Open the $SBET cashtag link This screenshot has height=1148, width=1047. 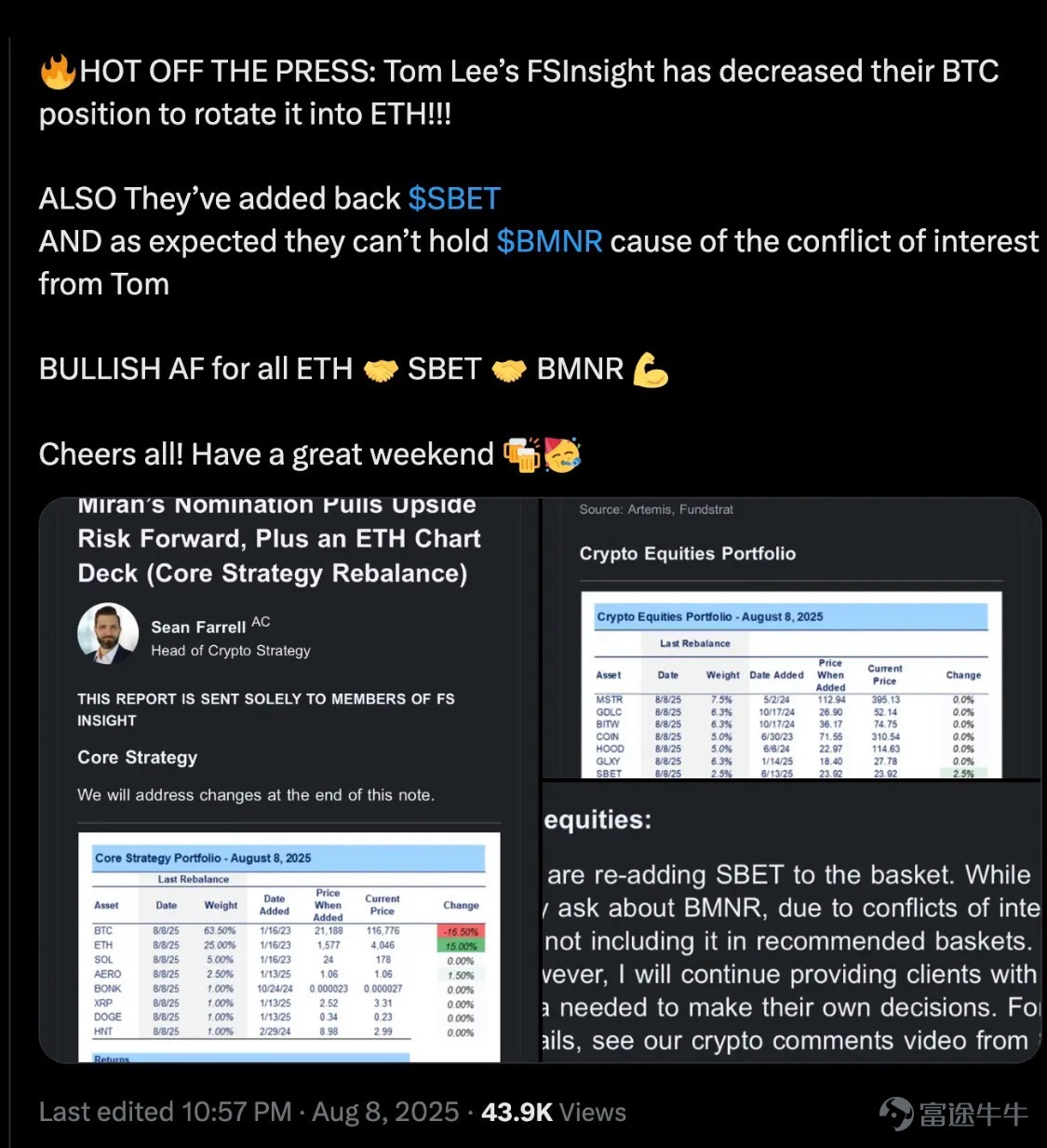tap(454, 198)
